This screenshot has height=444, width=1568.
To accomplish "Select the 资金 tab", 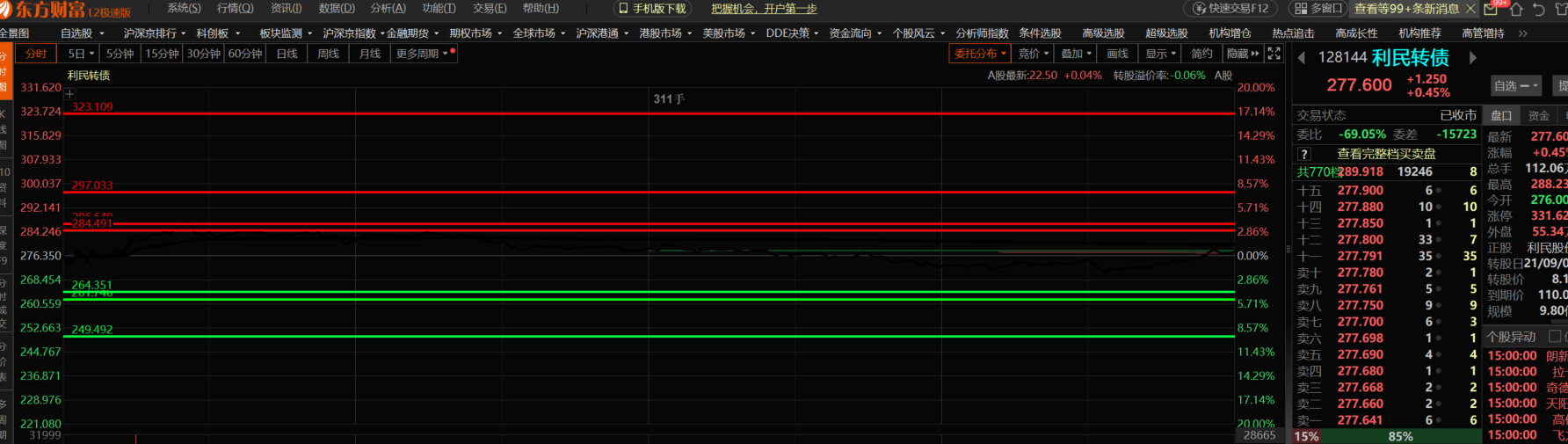I will (1539, 115).
